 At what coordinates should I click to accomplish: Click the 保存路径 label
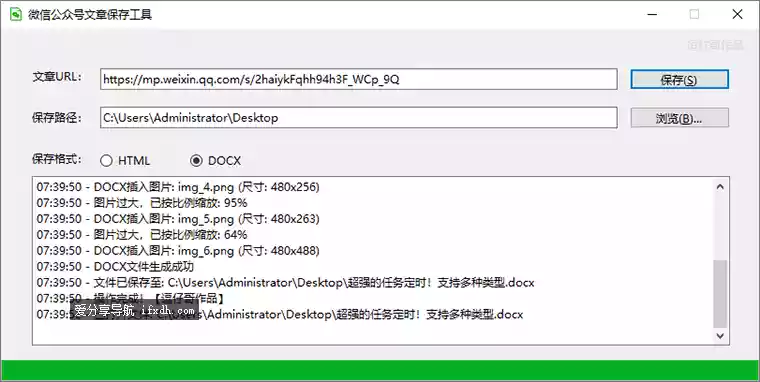[57, 118]
